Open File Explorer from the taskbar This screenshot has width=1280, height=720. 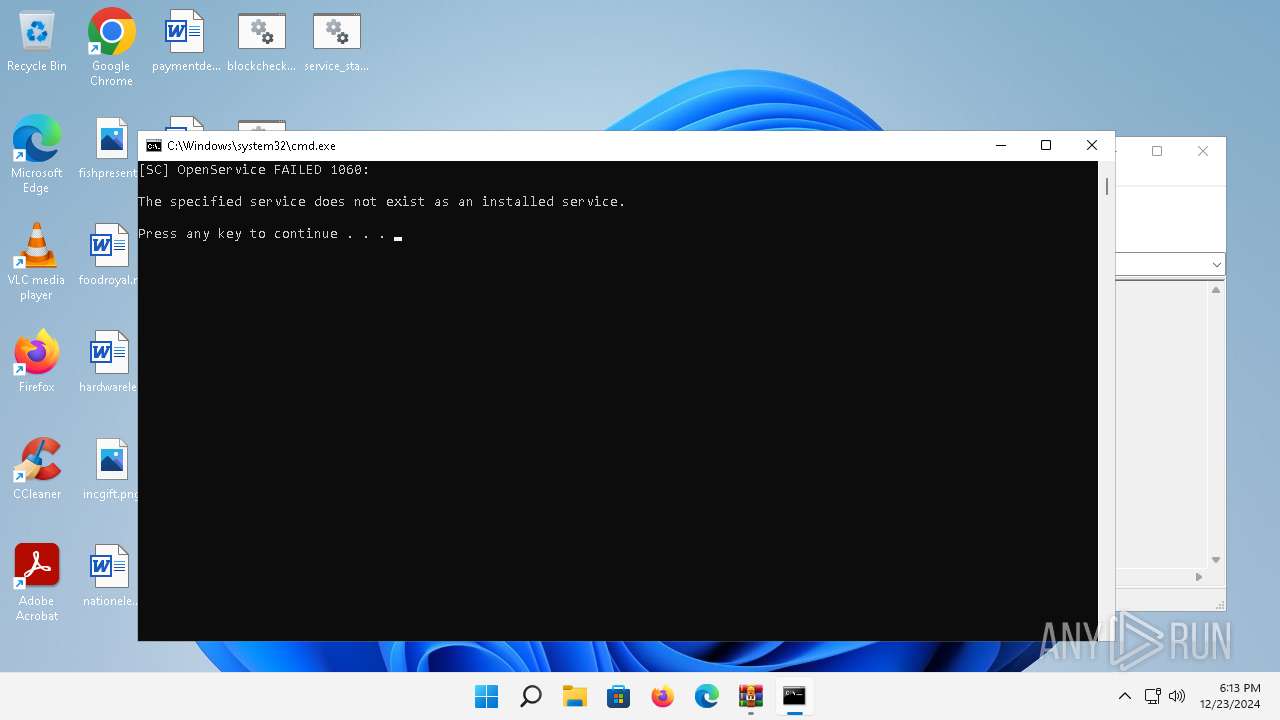pos(575,696)
